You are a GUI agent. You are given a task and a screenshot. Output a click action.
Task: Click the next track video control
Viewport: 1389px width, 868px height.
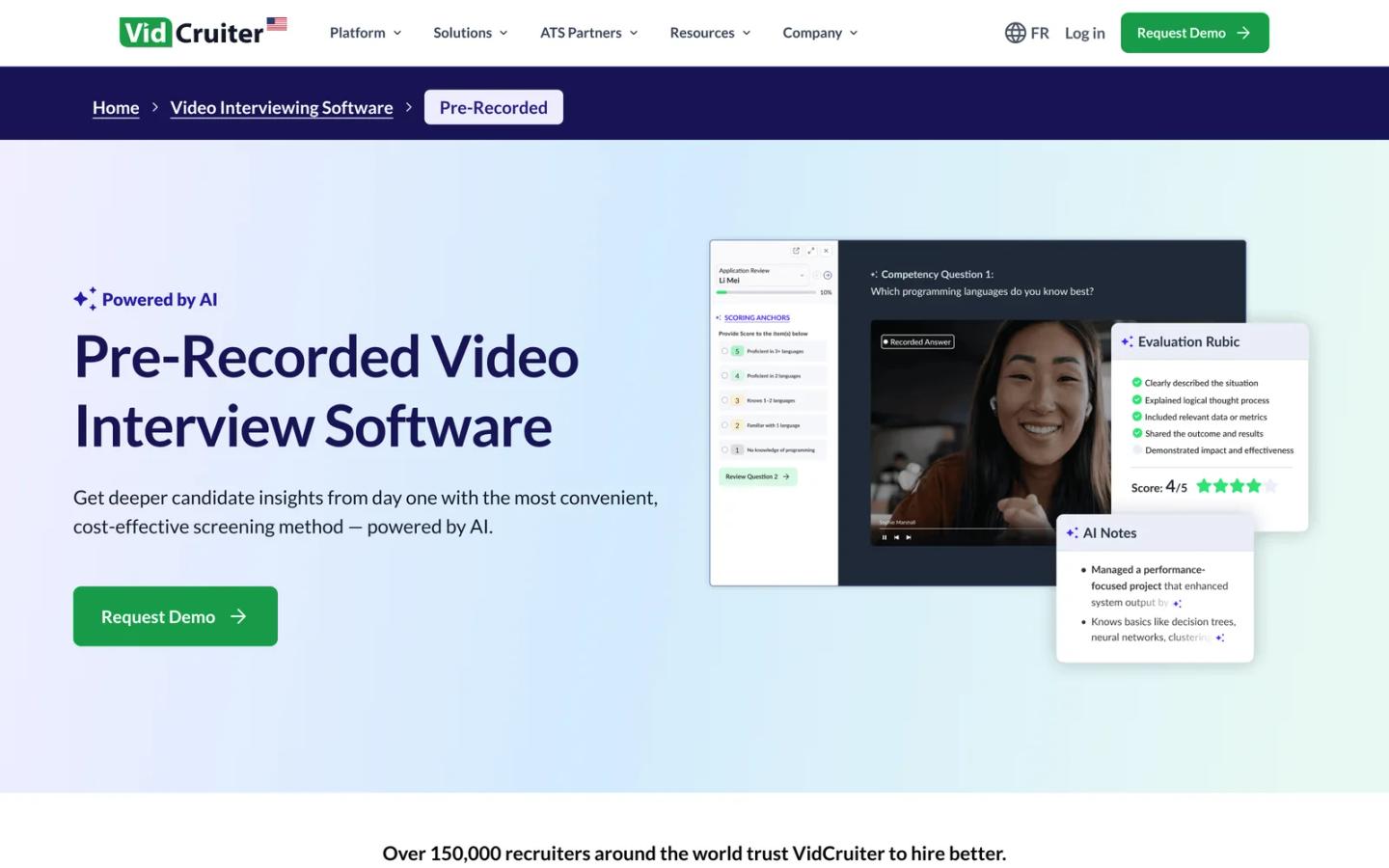pyautogui.click(x=909, y=537)
